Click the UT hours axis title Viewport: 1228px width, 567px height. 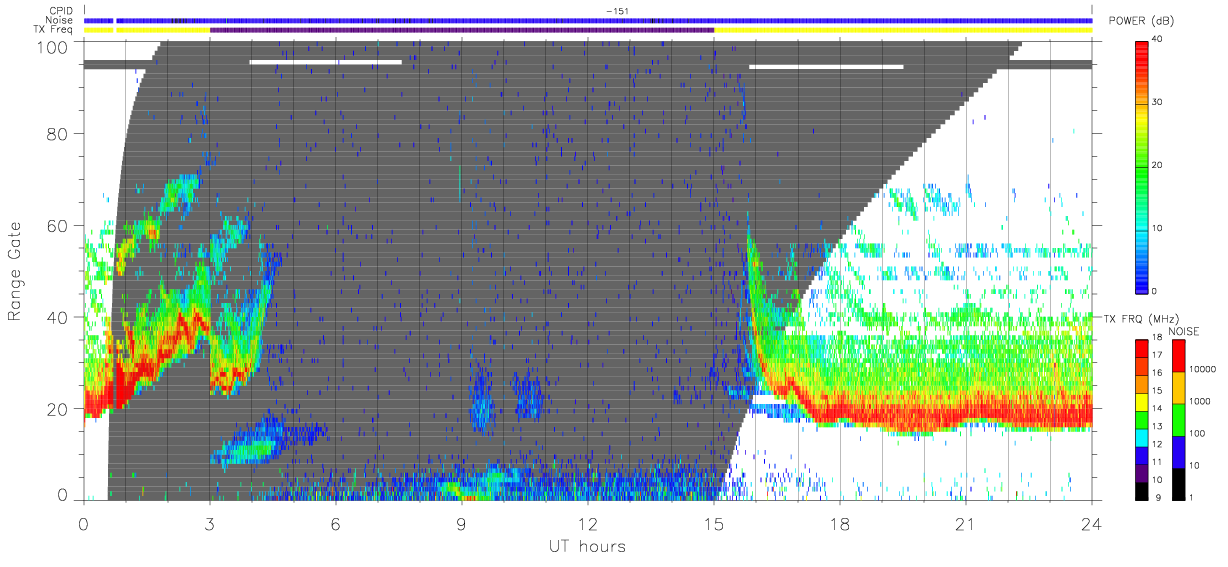pyautogui.click(x=586, y=546)
